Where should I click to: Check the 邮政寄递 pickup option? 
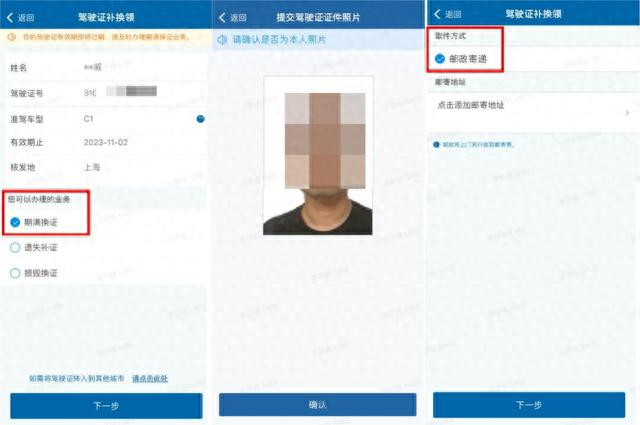(x=440, y=59)
